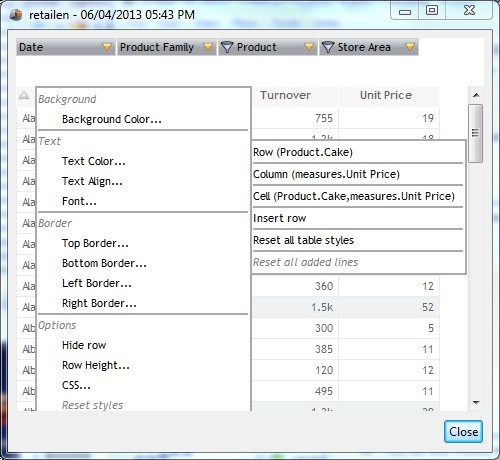Select Bottom Border... option
The width and height of the screenshot is (500, 460).
[104, 263]
